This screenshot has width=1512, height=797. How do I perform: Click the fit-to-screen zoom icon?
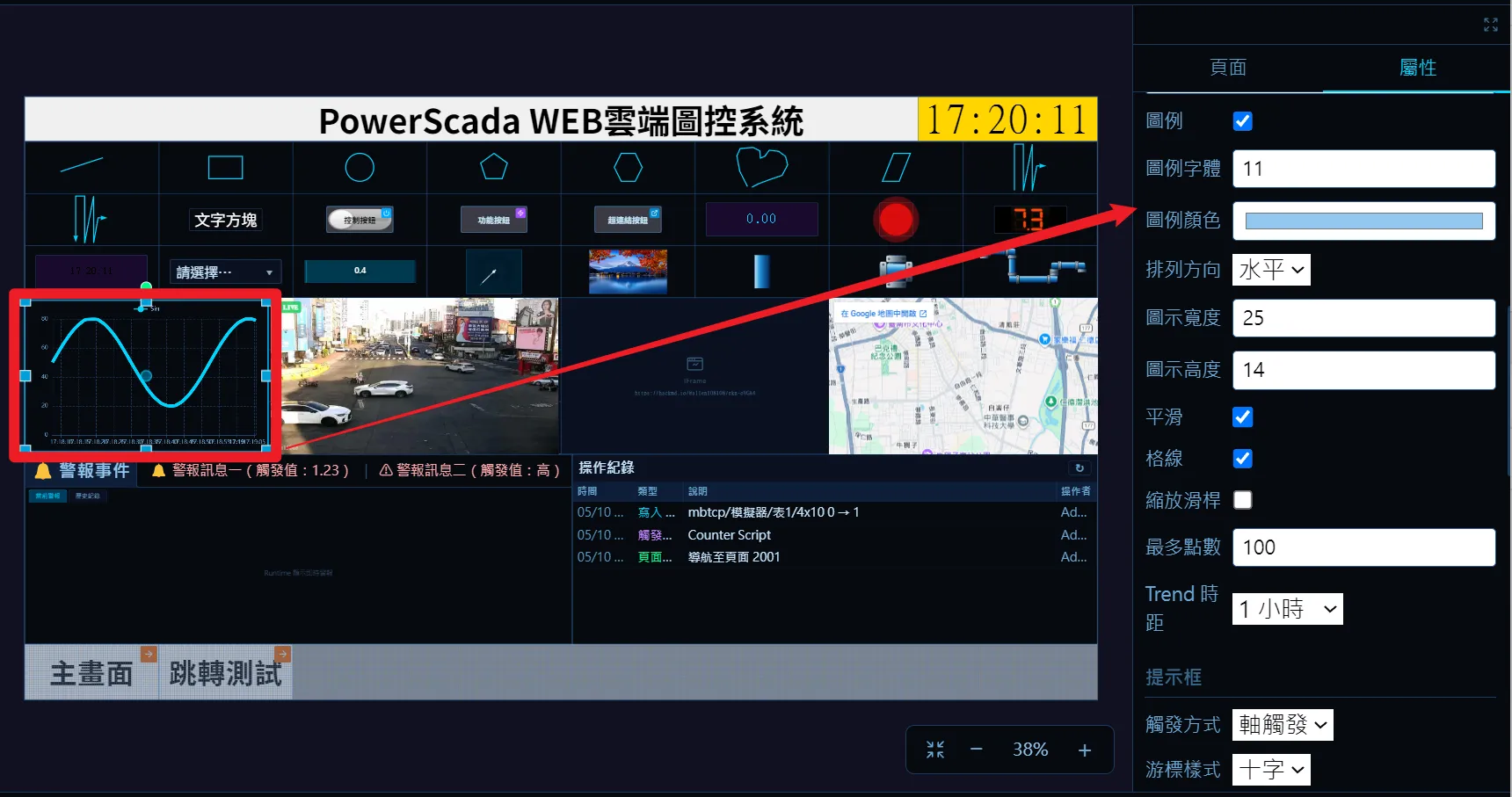[935, 750]
